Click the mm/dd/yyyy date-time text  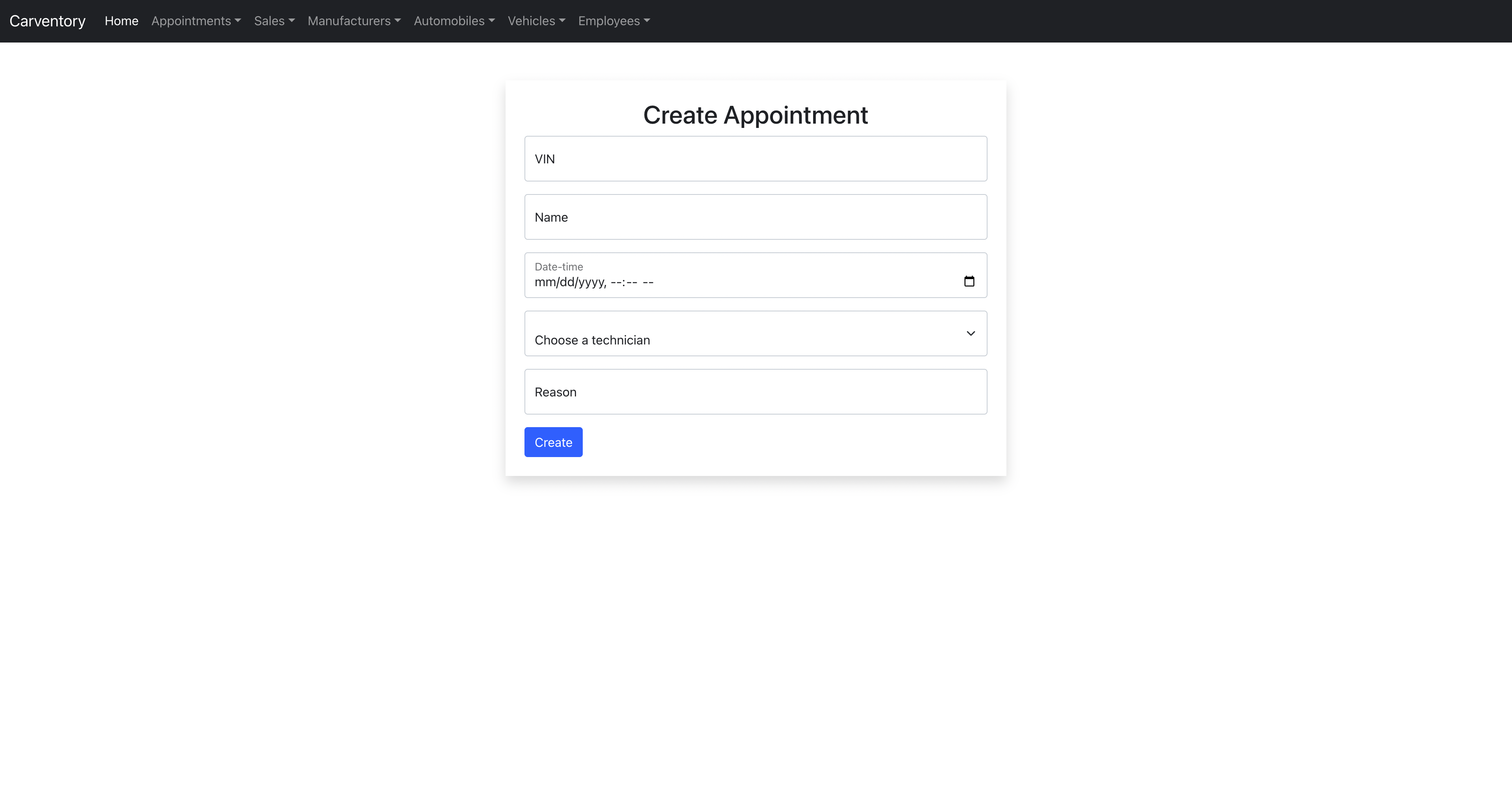click(594, 282)
